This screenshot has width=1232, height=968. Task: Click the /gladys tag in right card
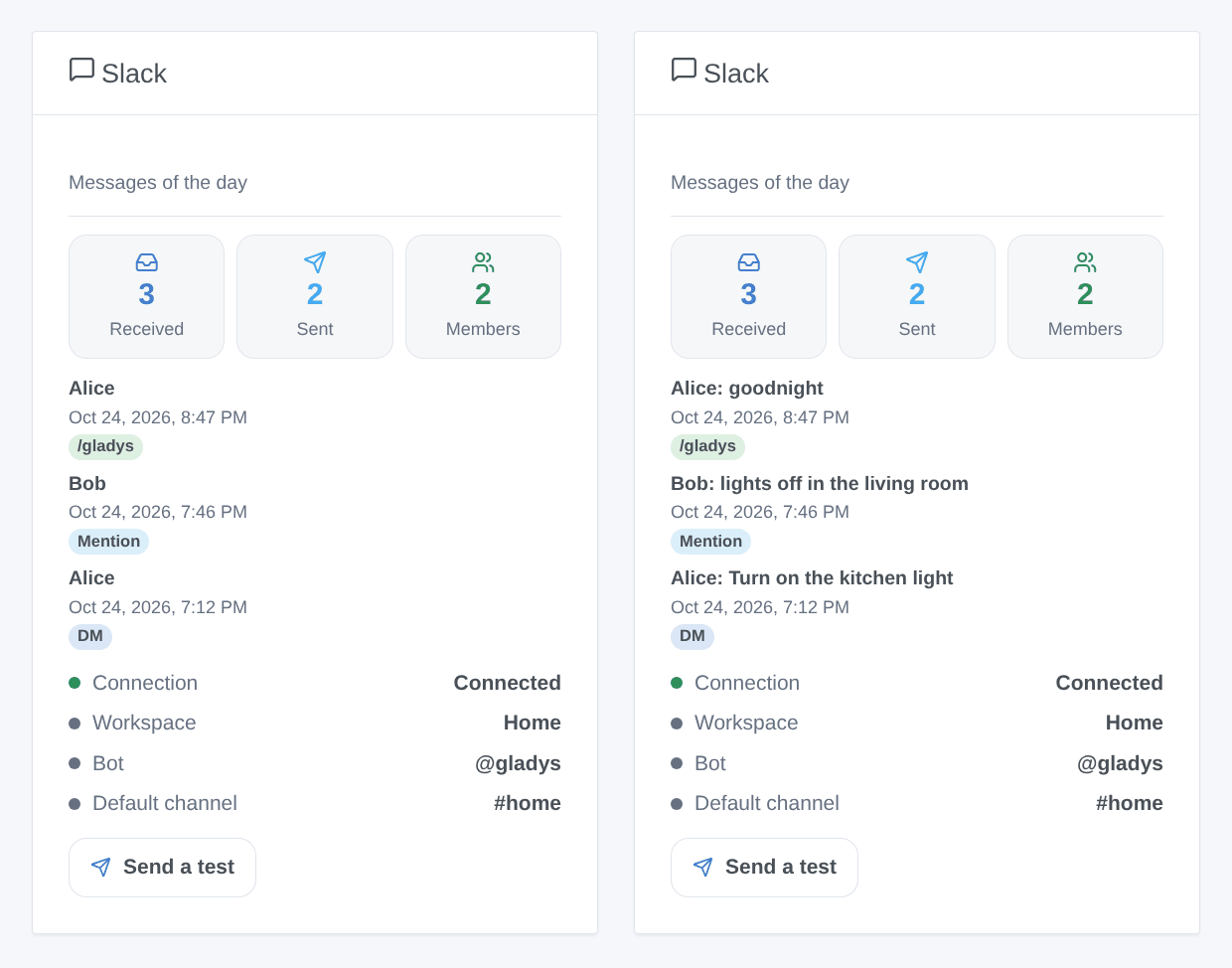[707, 446]
